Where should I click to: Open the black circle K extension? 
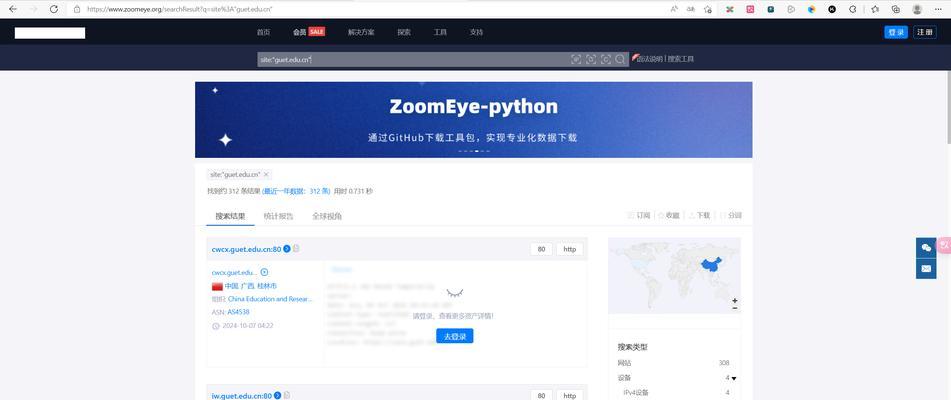[x=832, y=9]
